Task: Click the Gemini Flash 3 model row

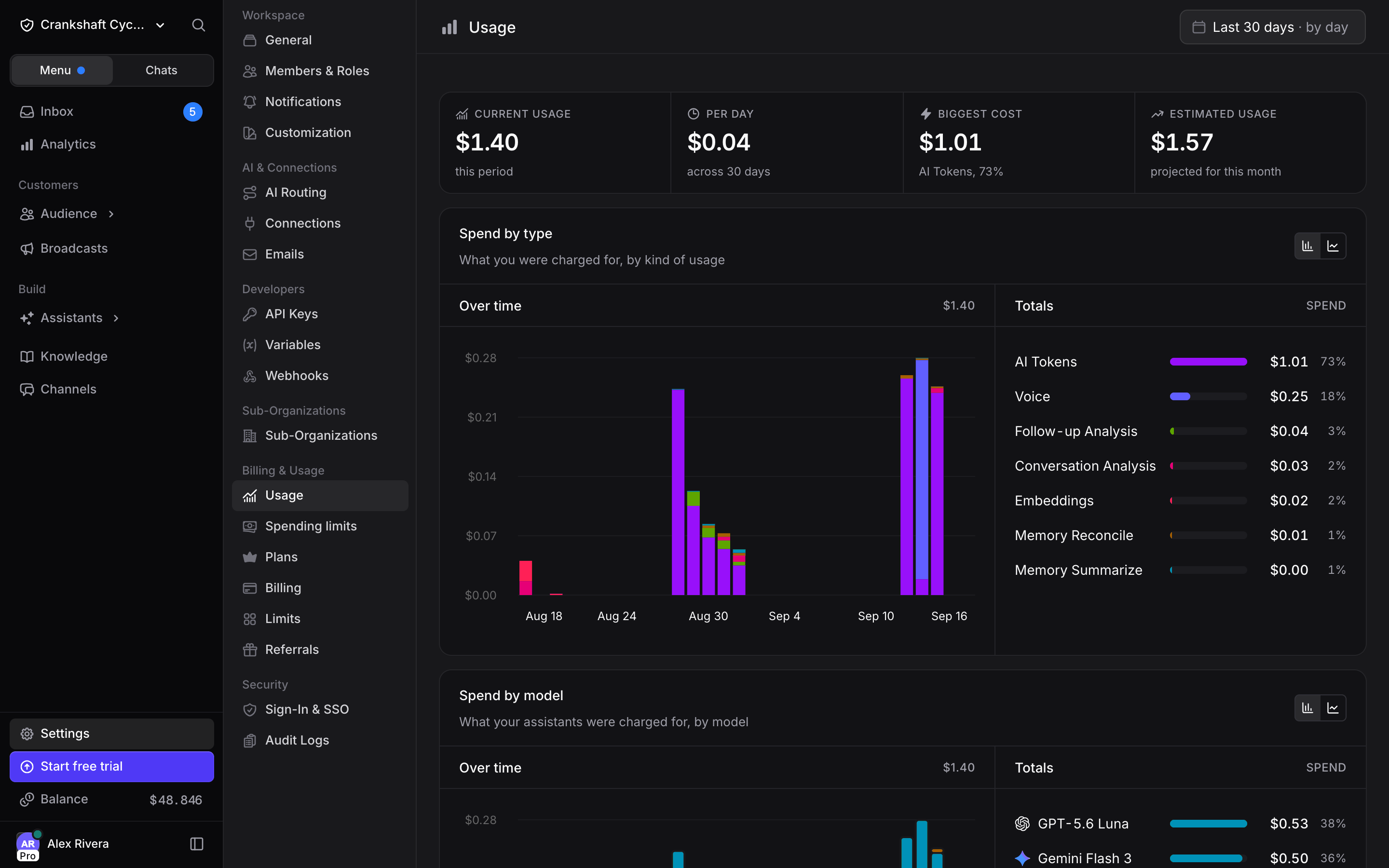Action: click(1180, 858)
